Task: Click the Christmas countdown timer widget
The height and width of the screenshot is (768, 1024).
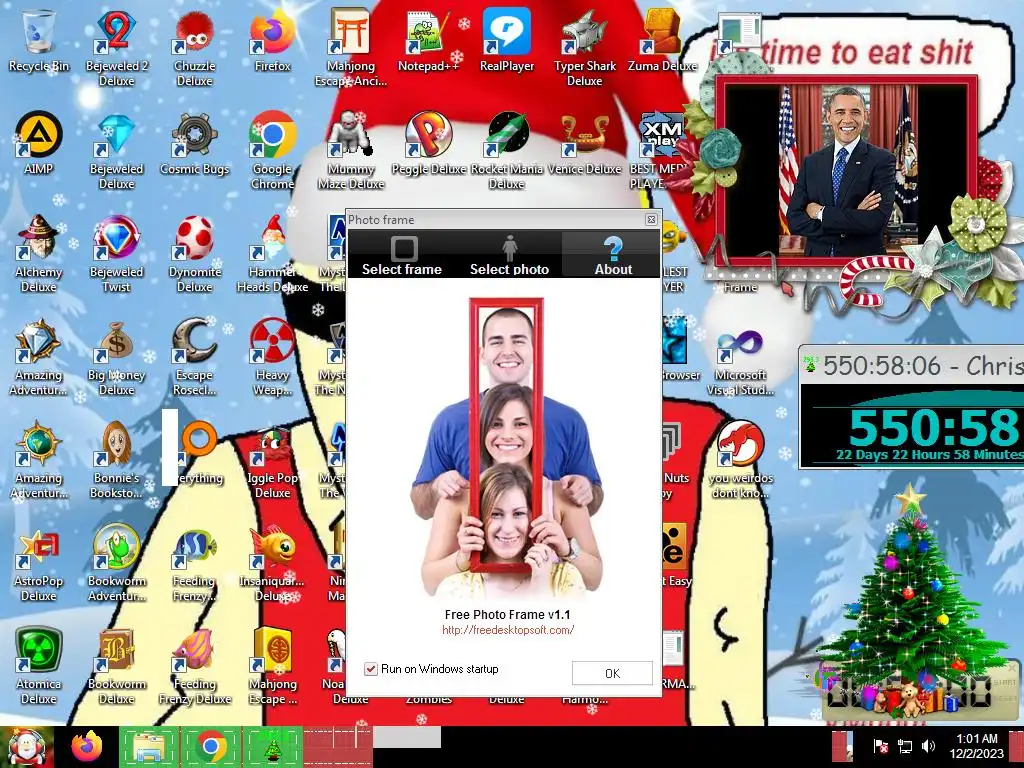Action: [912, 407]
